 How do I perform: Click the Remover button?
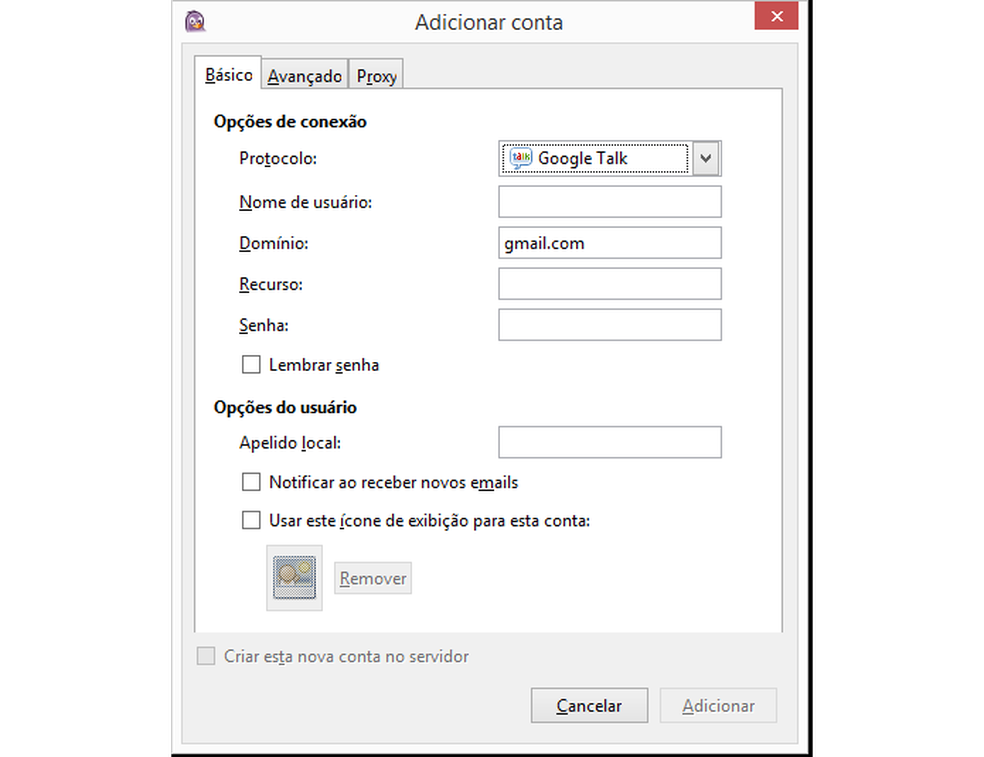372,578
